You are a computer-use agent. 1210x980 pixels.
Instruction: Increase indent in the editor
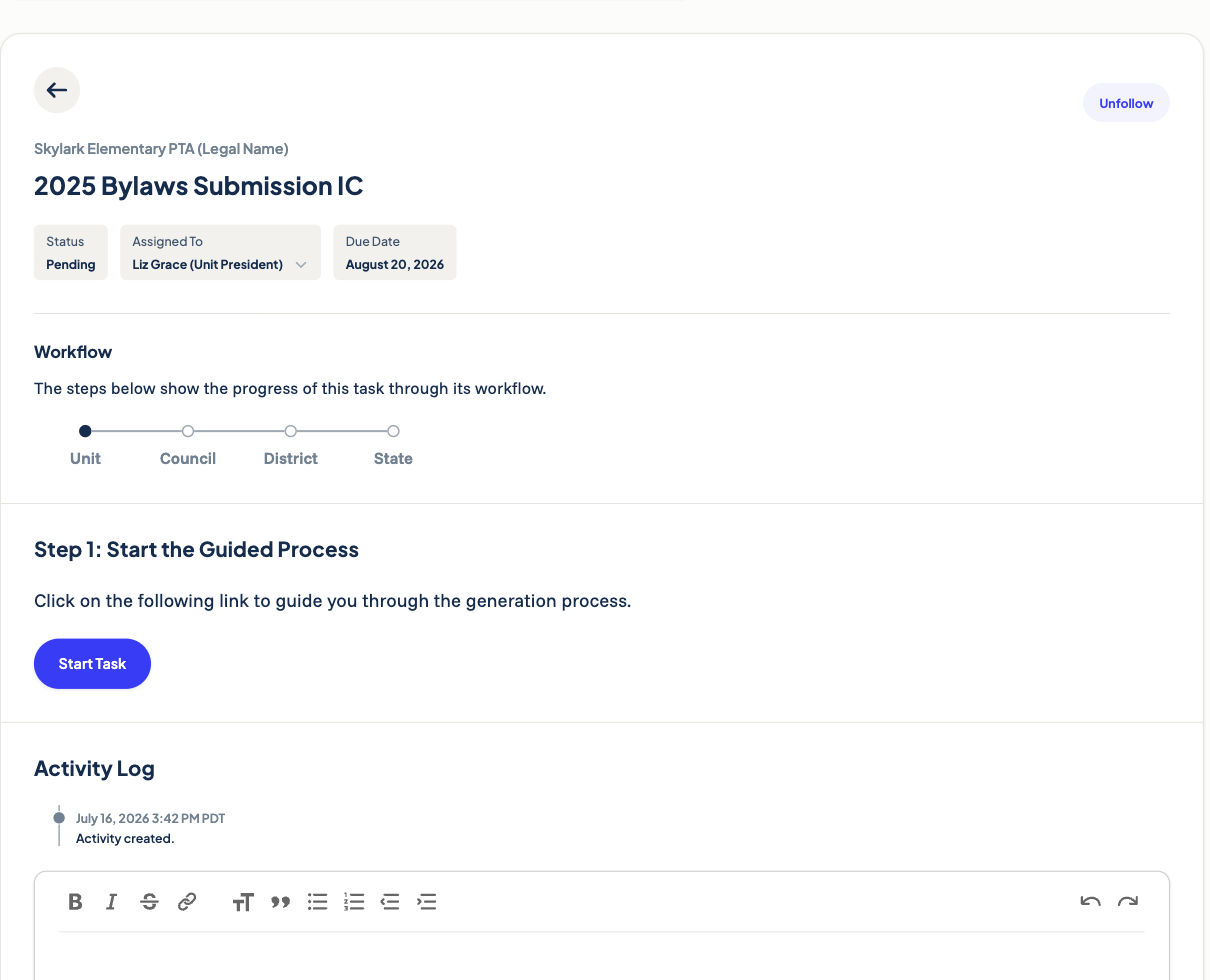[x=427, y=902]
